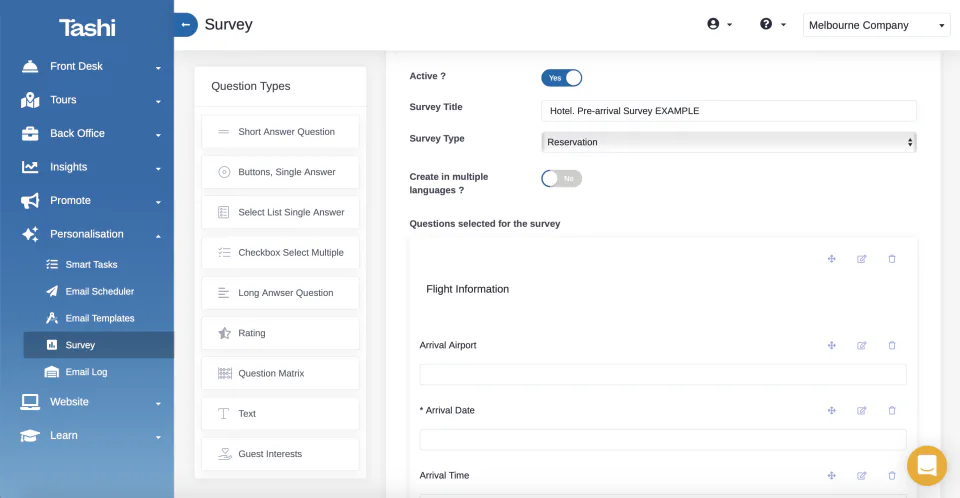Select Rating question type

coord(280,333)
